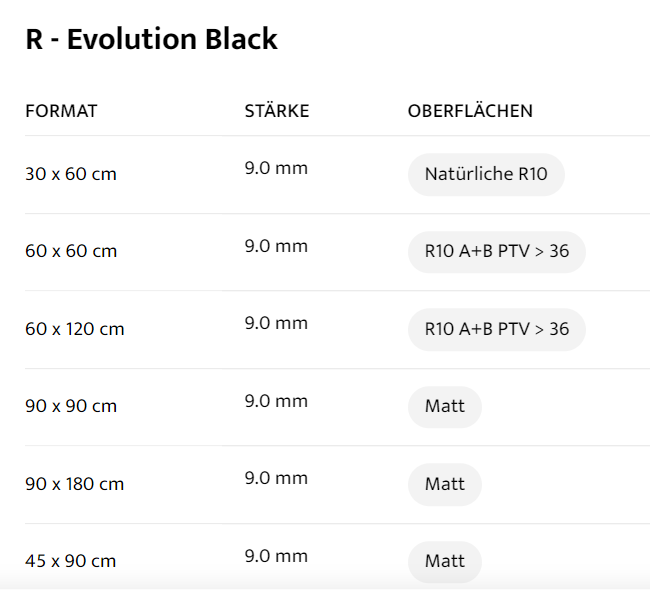Click the 60 x 120 cm format
The image size is (650, 602).
point(75,329)
